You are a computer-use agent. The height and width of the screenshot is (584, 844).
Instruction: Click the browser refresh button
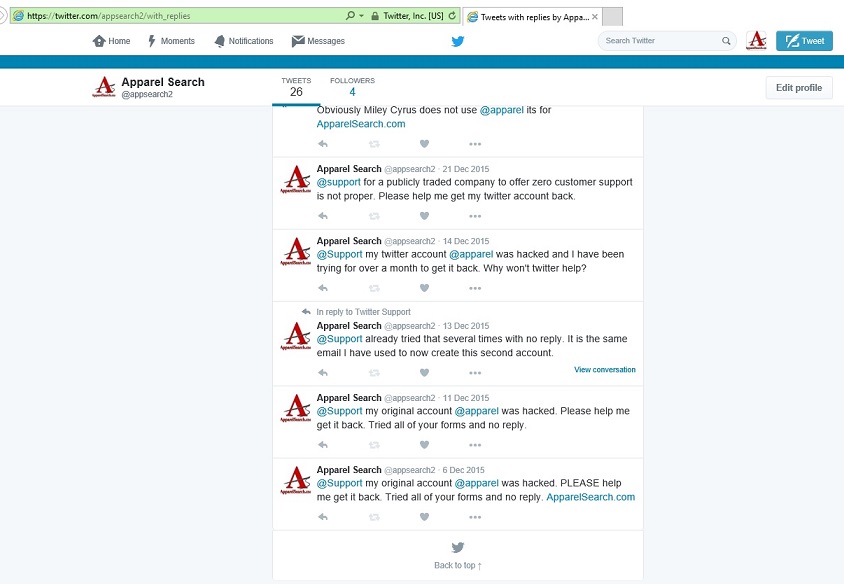point(452,16)
